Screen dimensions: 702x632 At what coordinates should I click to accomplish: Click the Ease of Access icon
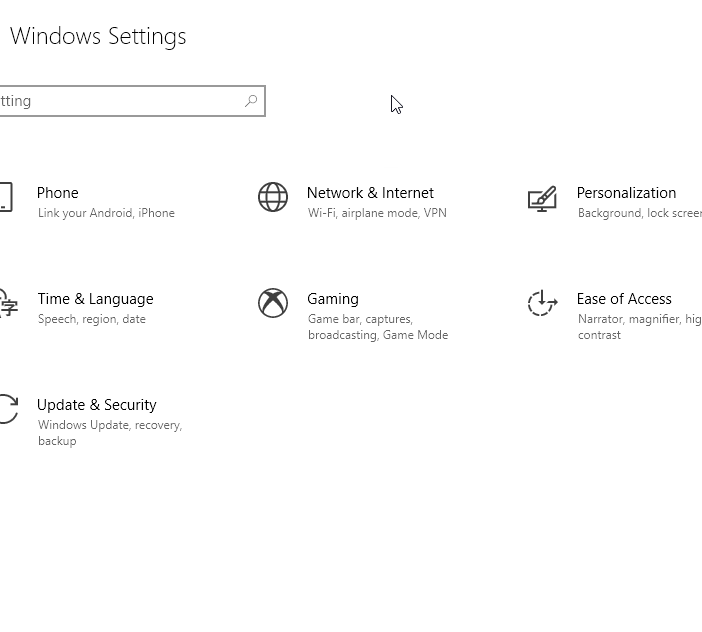click(542, 303)
